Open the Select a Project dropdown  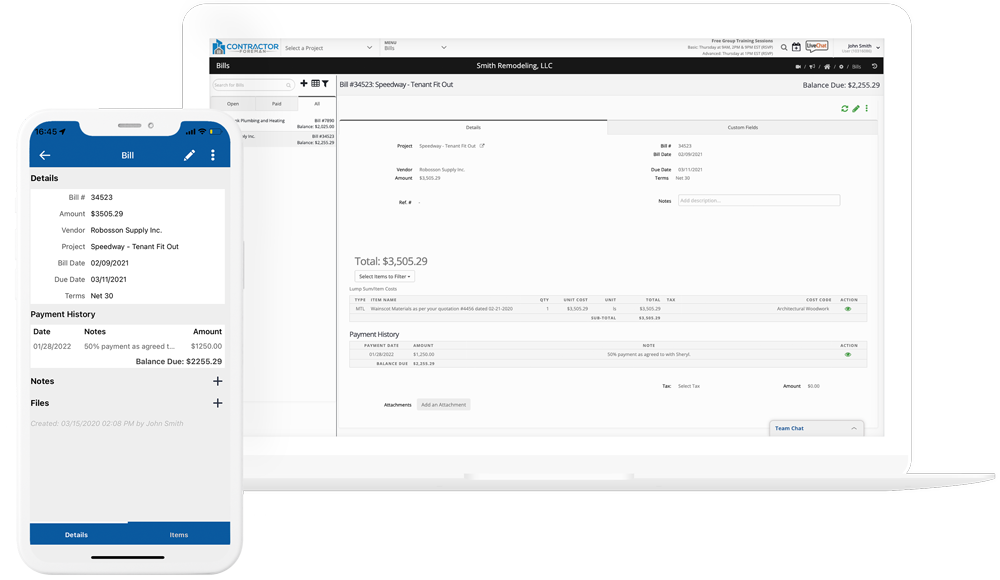[x=327, y=48]
